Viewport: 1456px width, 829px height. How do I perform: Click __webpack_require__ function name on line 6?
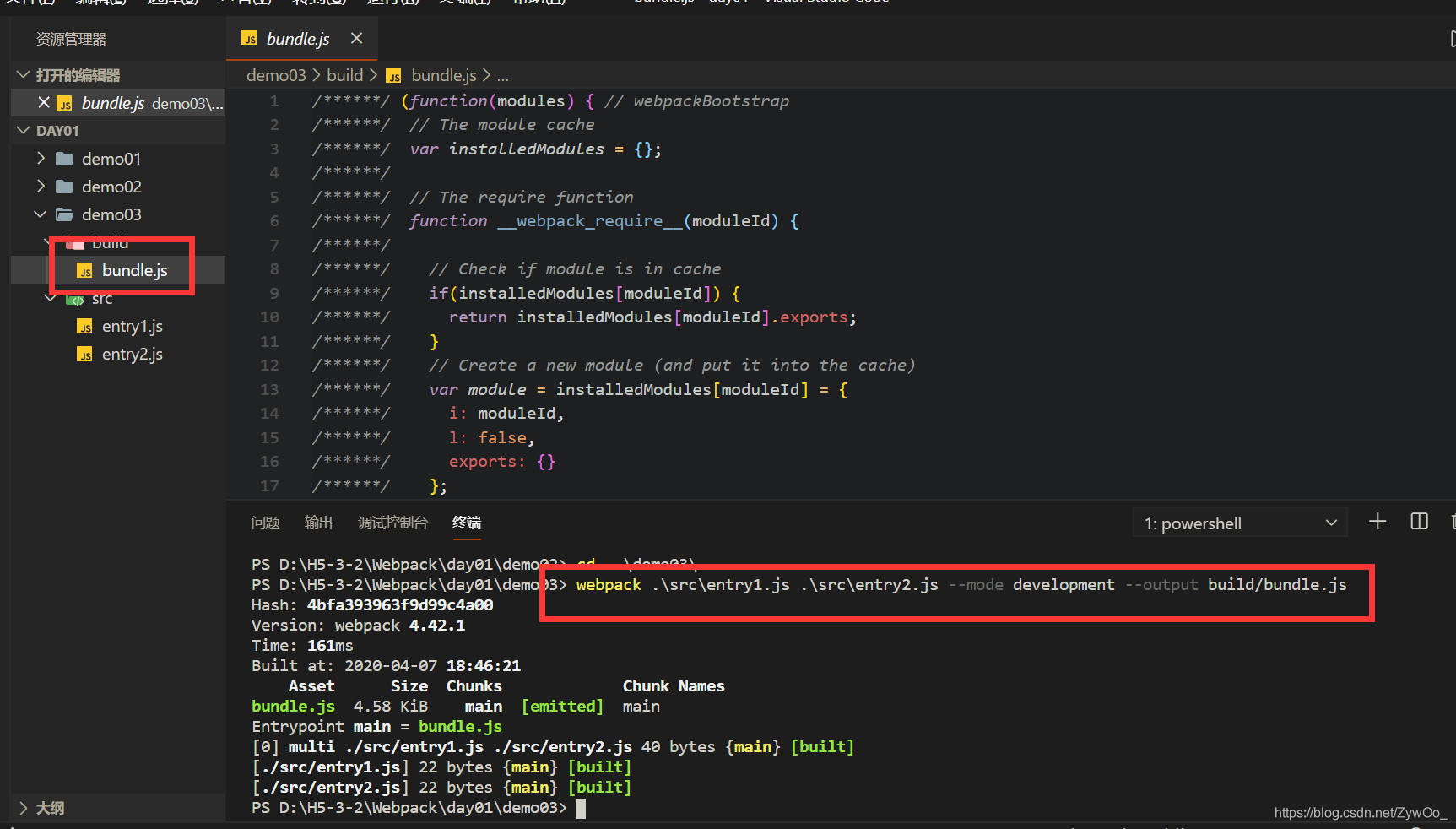tap(590, 220)
